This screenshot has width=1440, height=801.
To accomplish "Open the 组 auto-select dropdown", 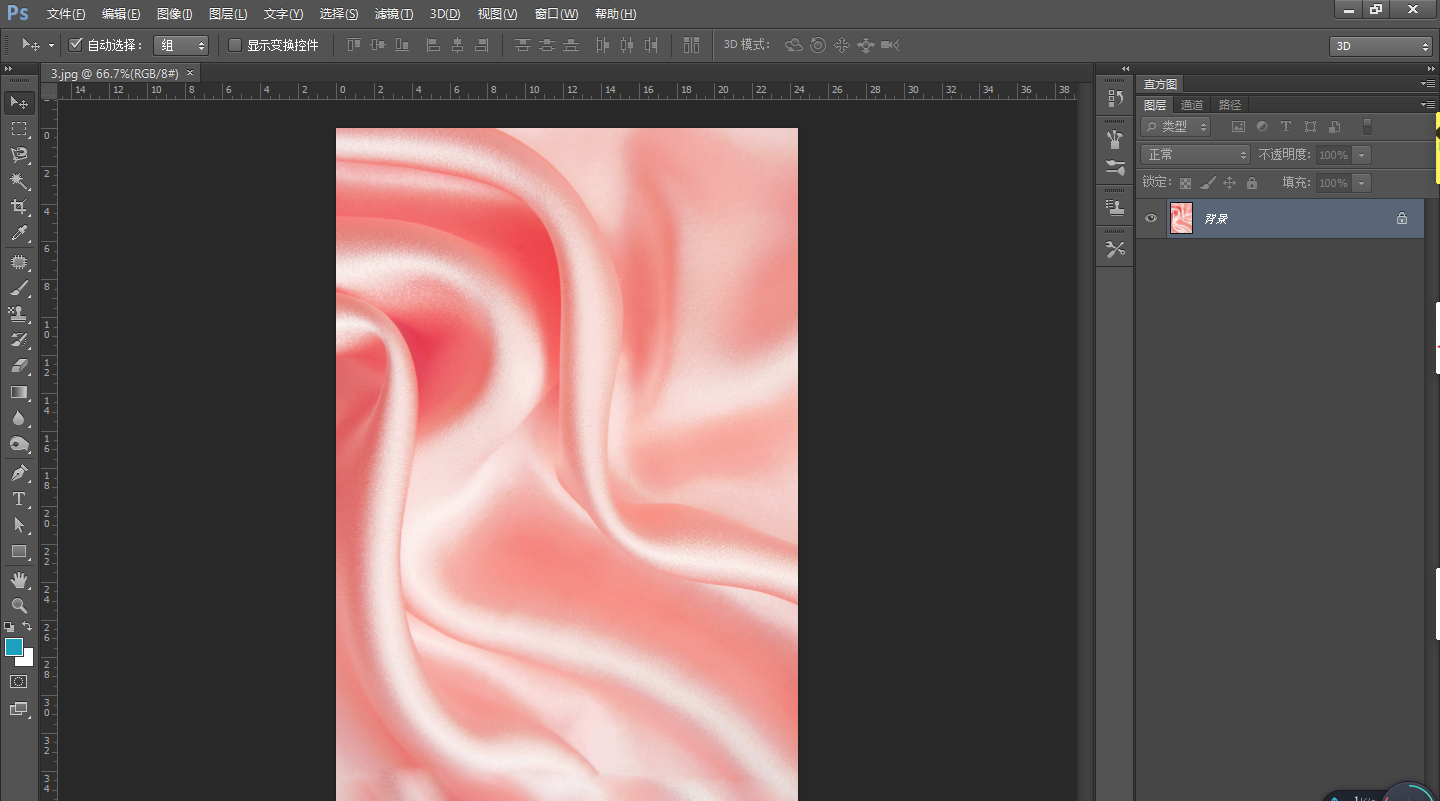I will pos(181,45).
